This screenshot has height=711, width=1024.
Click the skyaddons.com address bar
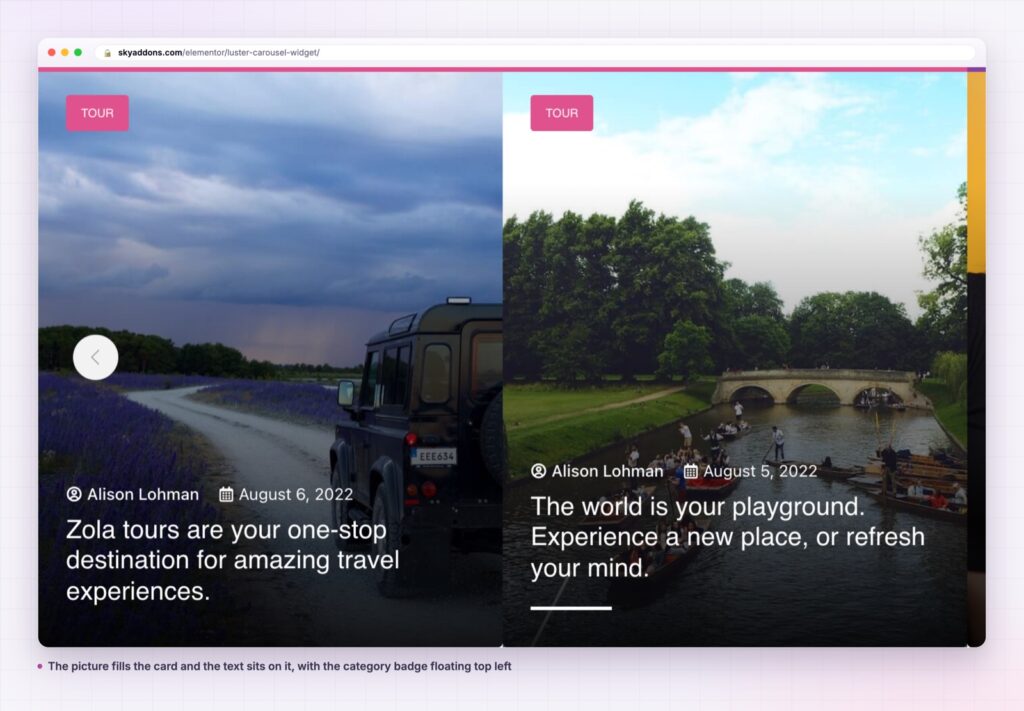point(536,52)
